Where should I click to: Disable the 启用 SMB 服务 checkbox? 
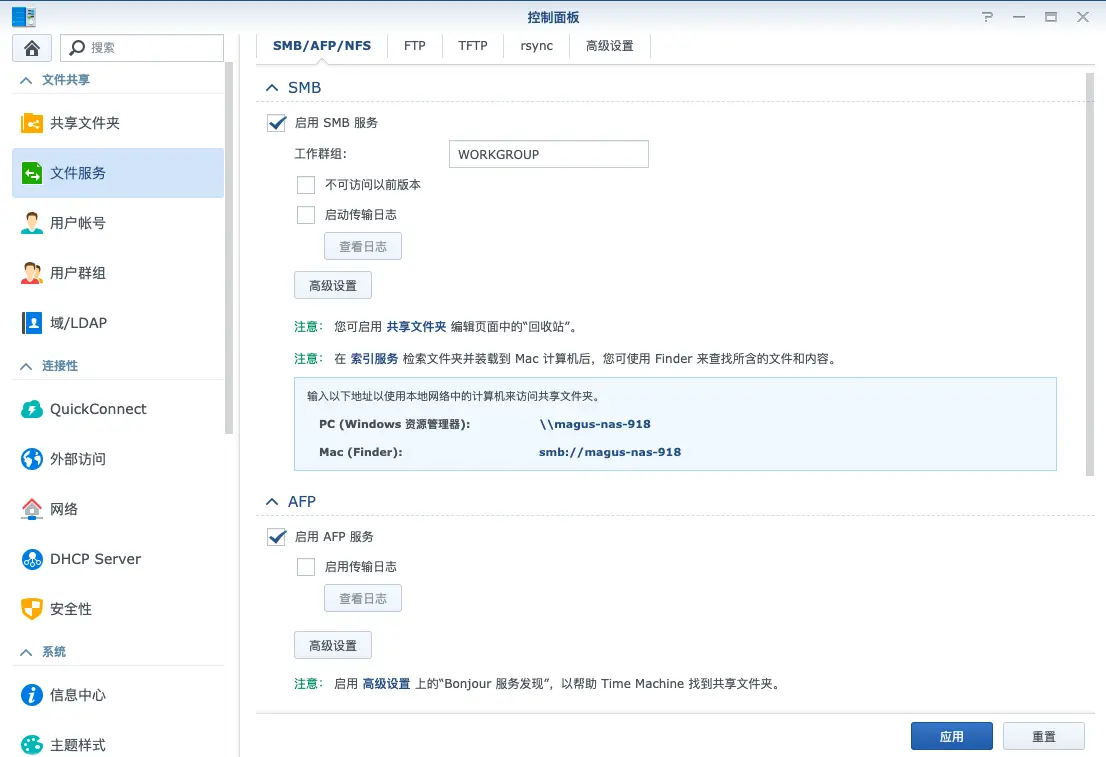pos(276,123)
